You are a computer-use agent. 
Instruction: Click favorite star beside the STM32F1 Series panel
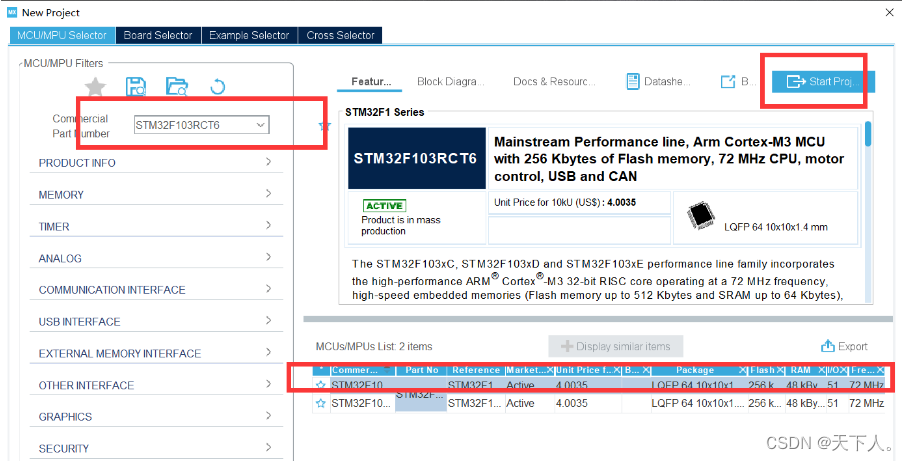[x=324, y=125]
